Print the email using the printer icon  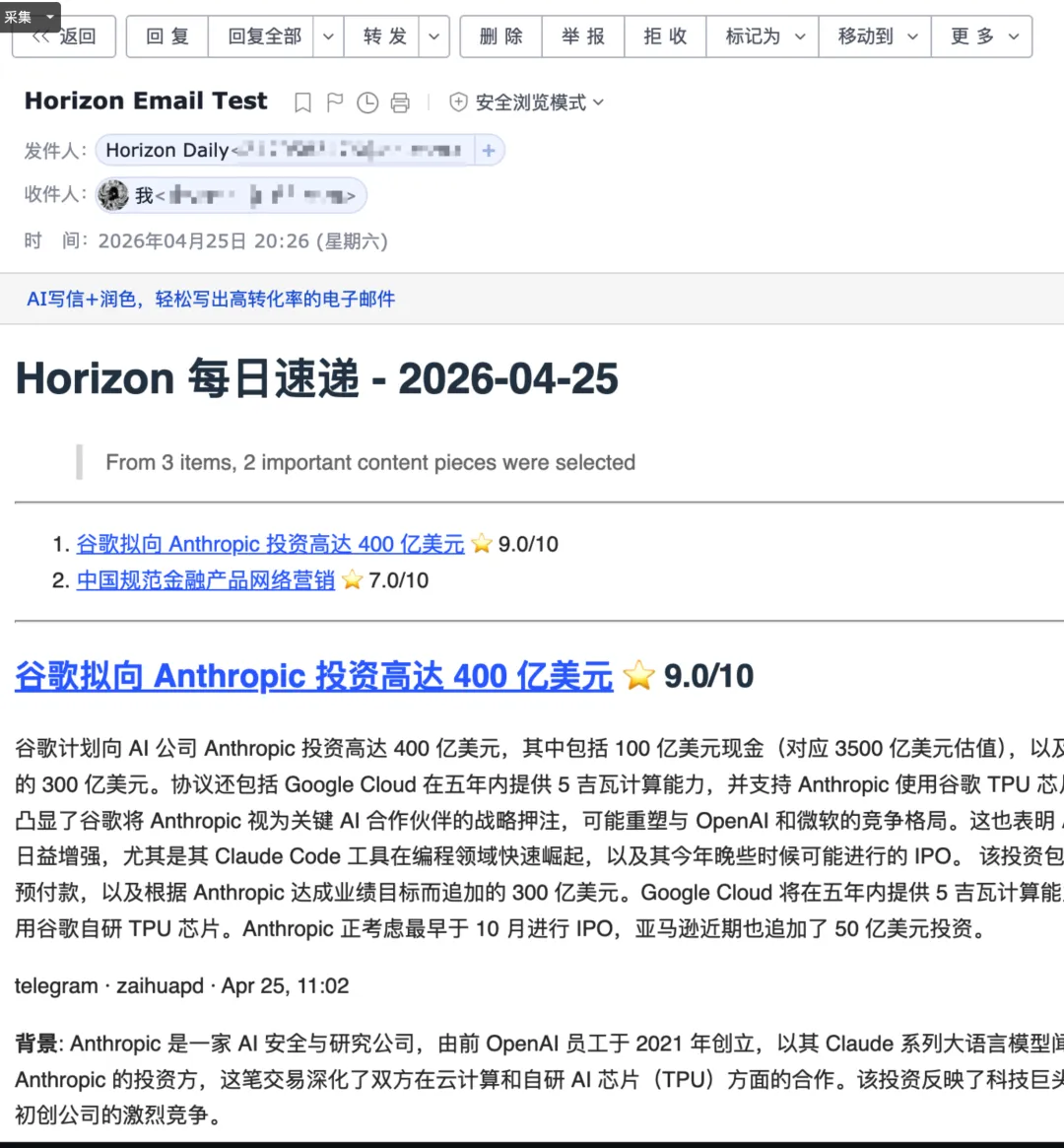click(400, 102)
